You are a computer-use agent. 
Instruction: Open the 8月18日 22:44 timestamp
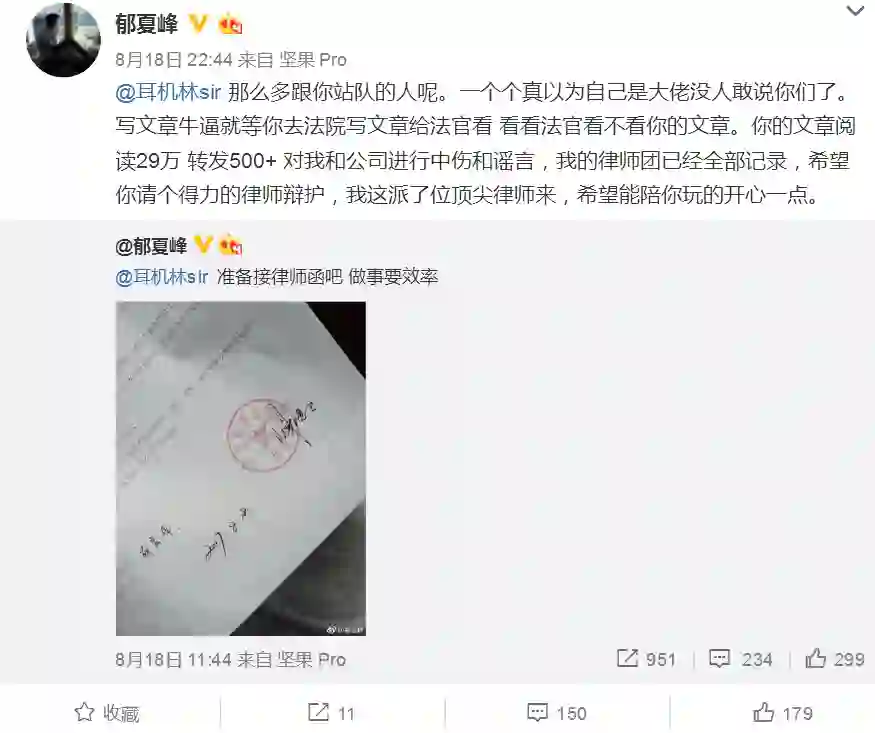(174, 59)
